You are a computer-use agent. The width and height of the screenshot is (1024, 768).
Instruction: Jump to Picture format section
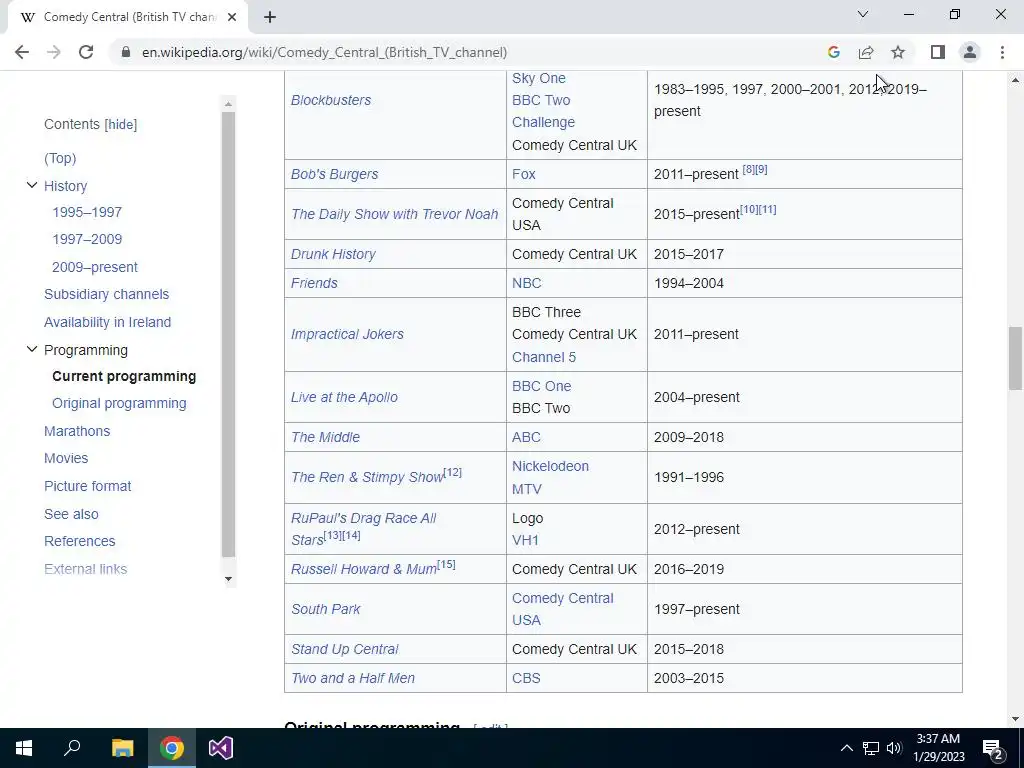coord(88,486)
